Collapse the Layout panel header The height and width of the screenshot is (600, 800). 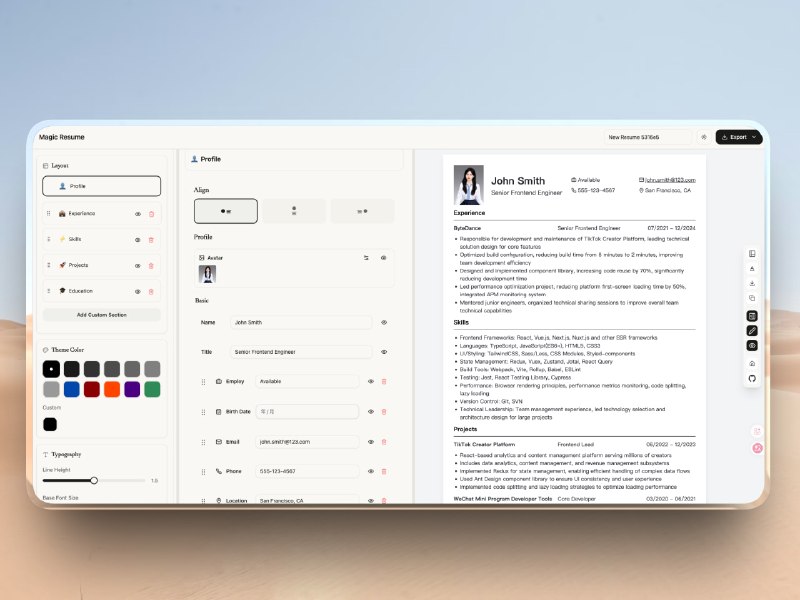coord(58,165)
